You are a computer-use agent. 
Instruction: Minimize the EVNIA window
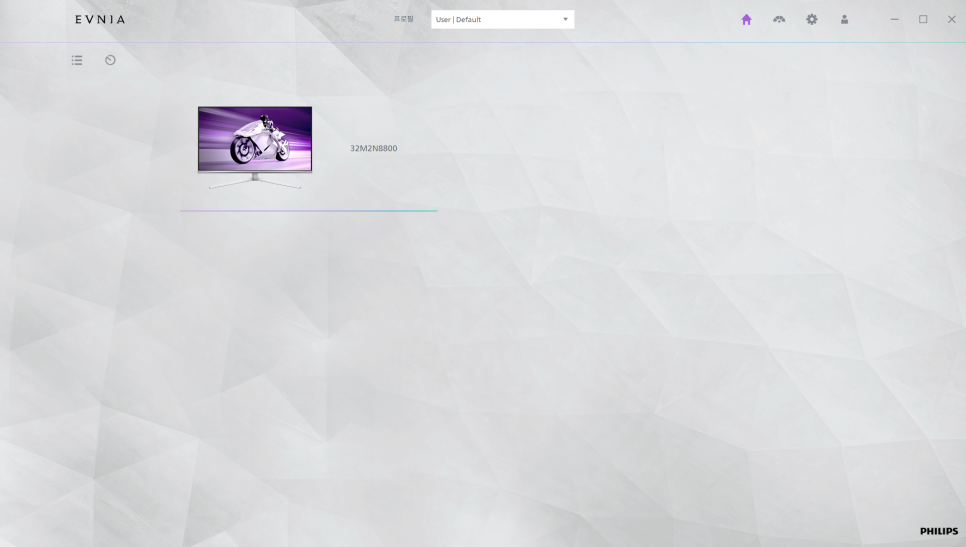coord(894,20)
